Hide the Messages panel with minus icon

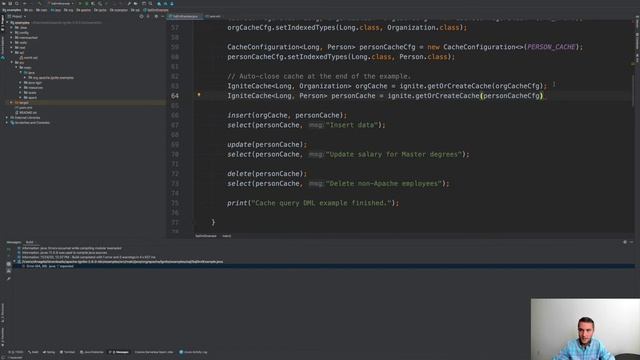pyautogui.click(x=631, y=242)
